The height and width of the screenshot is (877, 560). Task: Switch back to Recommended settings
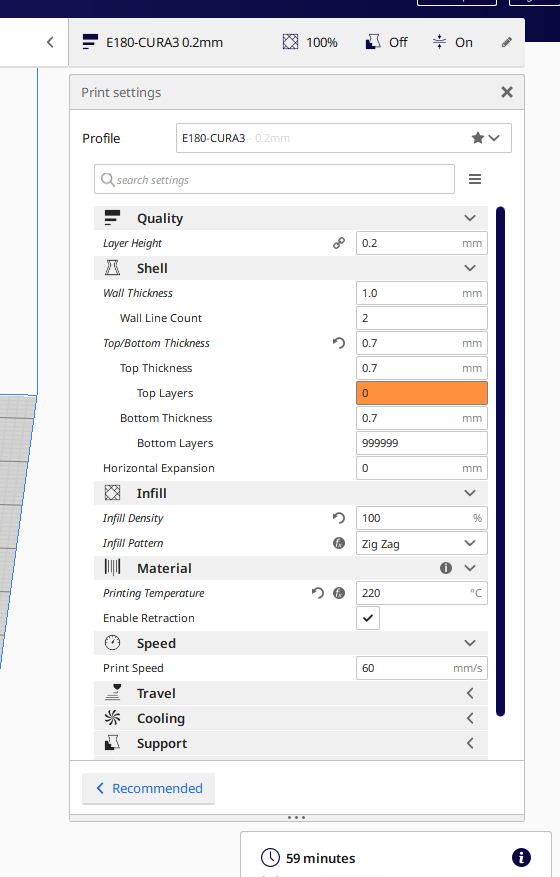149,789
